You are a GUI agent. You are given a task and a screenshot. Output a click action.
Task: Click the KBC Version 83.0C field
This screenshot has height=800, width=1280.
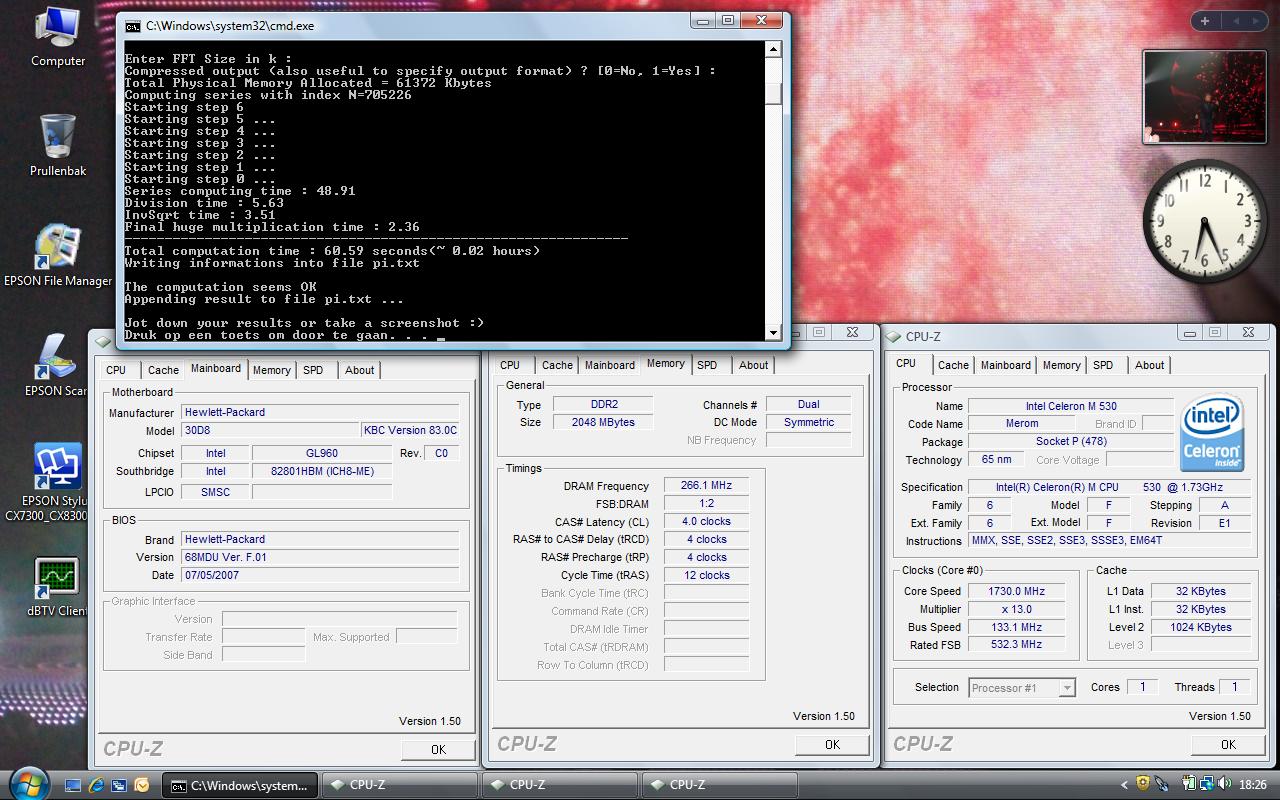point(410,430)
